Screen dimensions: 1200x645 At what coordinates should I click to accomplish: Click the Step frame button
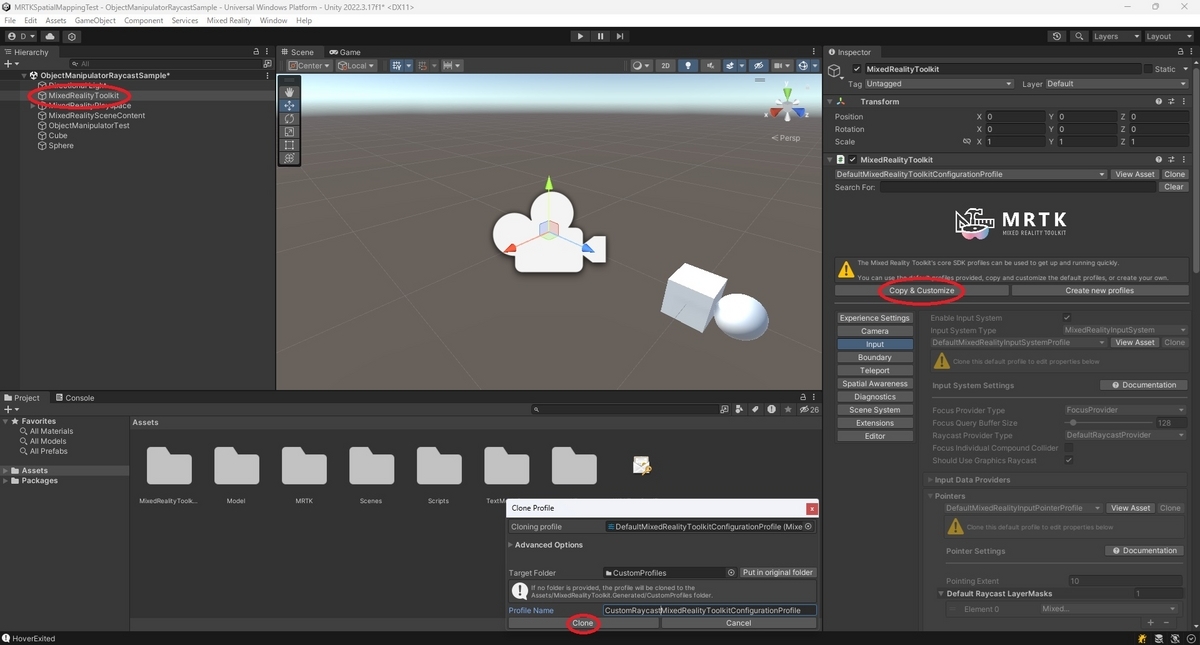pyautogui.click(x=620, y=36)
